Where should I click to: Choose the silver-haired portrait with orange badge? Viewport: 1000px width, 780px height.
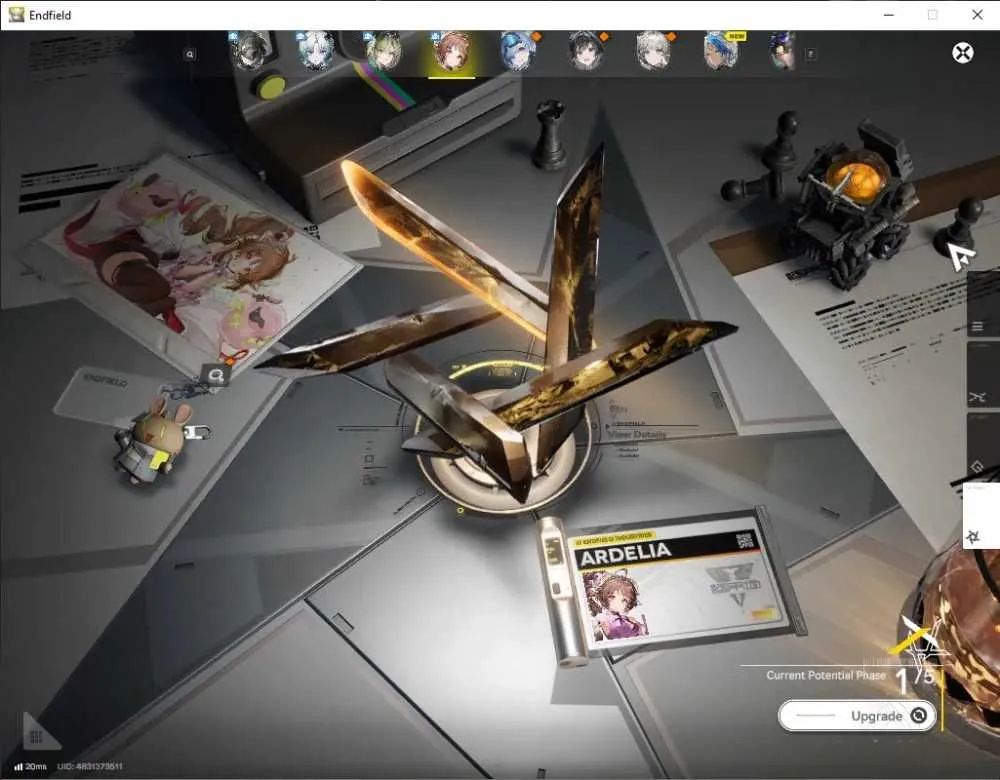coord(654,50)
